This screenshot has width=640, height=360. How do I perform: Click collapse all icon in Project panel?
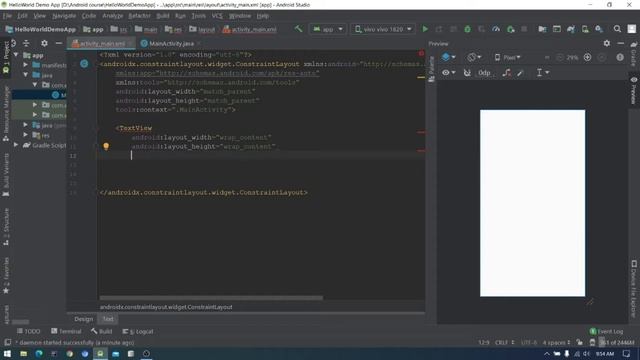pos(26,43)
